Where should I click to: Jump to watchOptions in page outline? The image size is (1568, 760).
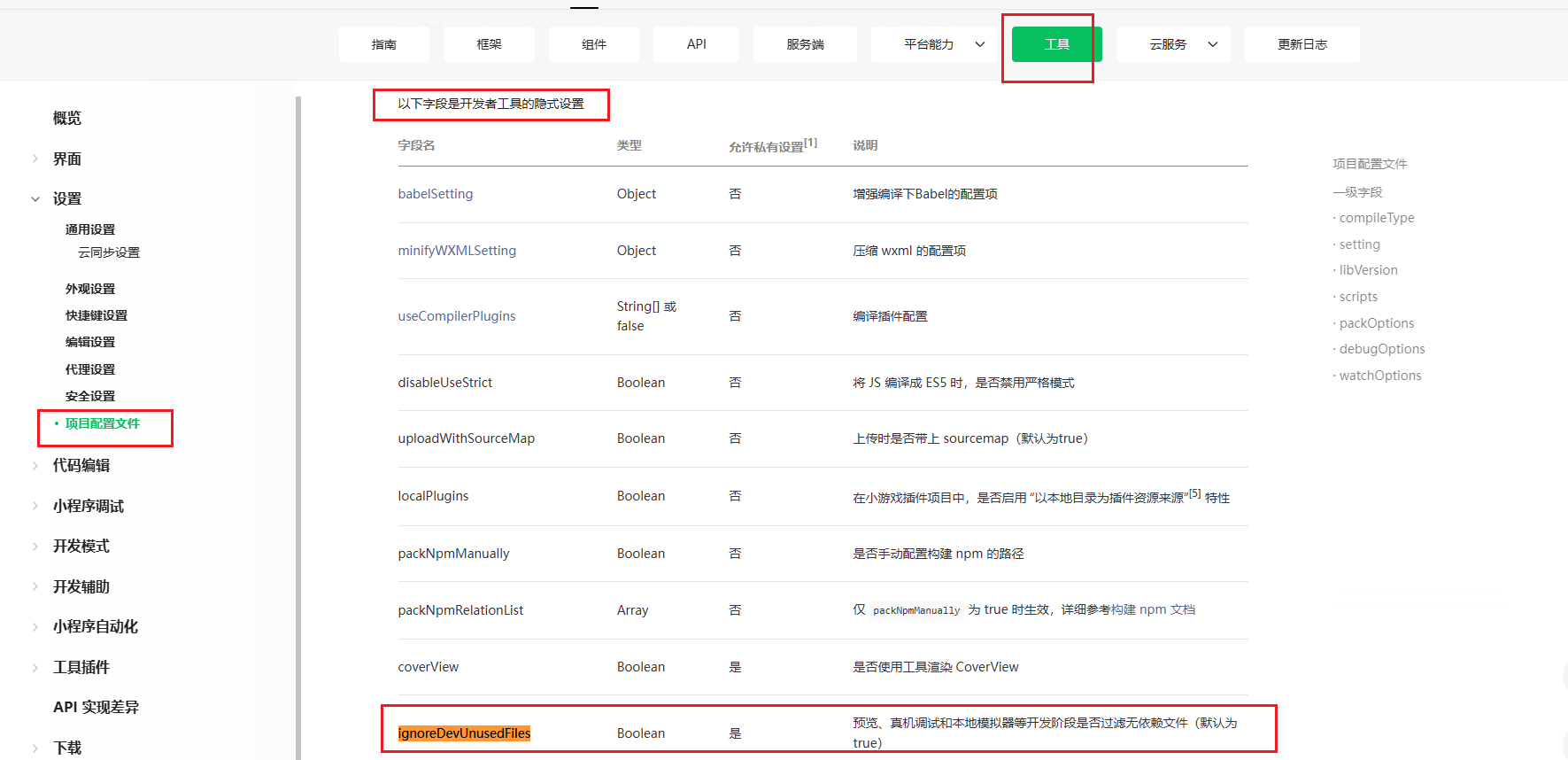(1380, 376)
